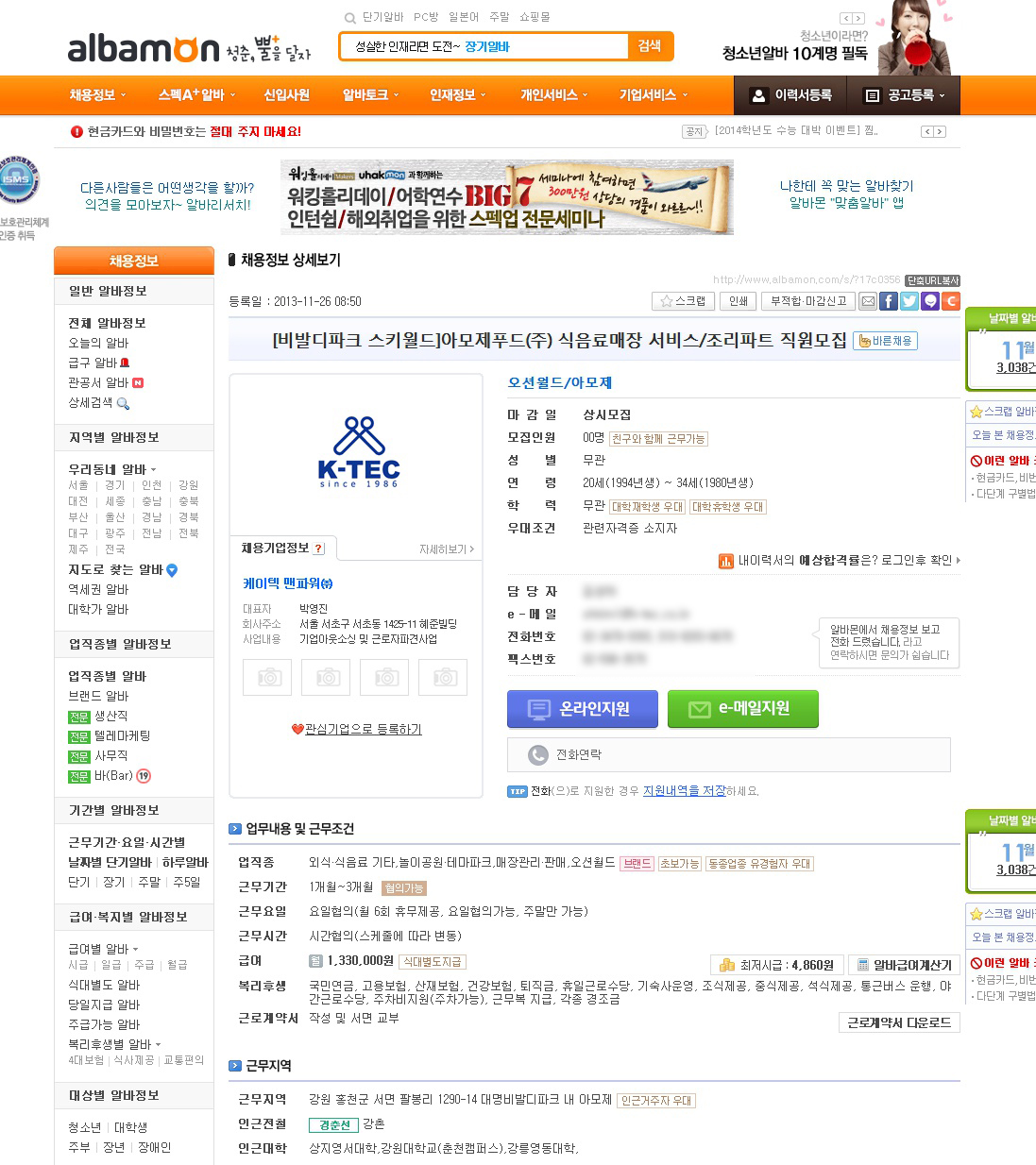Open fourth company photo placeholder

(445, 677)
